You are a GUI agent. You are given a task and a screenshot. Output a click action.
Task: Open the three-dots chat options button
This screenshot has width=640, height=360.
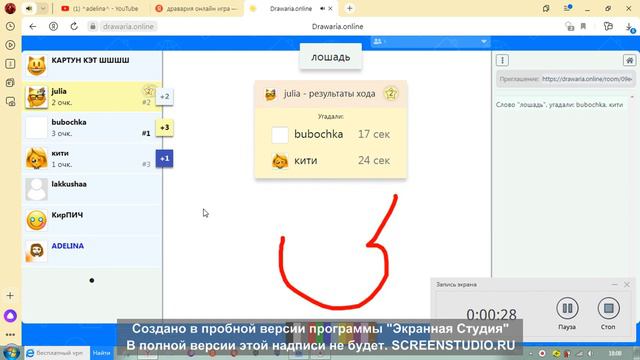[x=502, y=60]
